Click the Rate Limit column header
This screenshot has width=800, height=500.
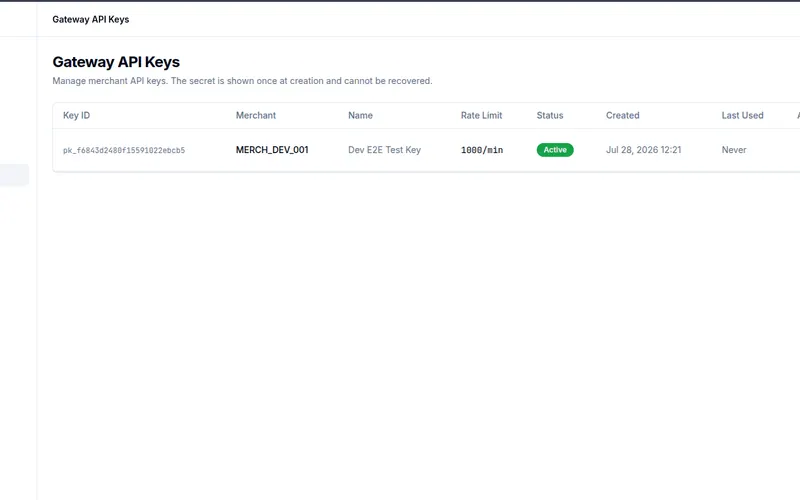[x=481, y=115]
